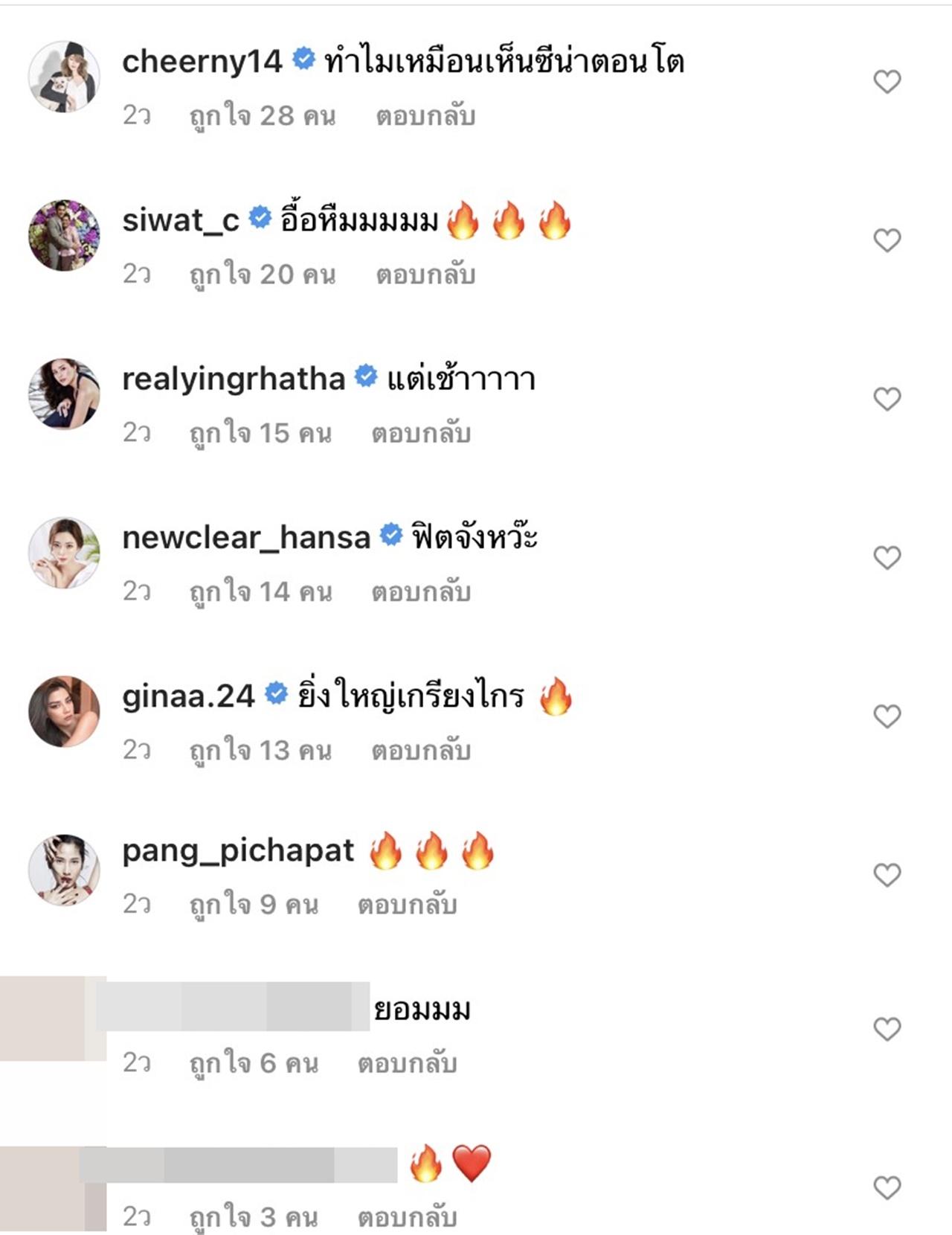The width and height of the screenshot is (952, 1235).
Task: Heart the newclear_hansa comment
Action: 887,557
